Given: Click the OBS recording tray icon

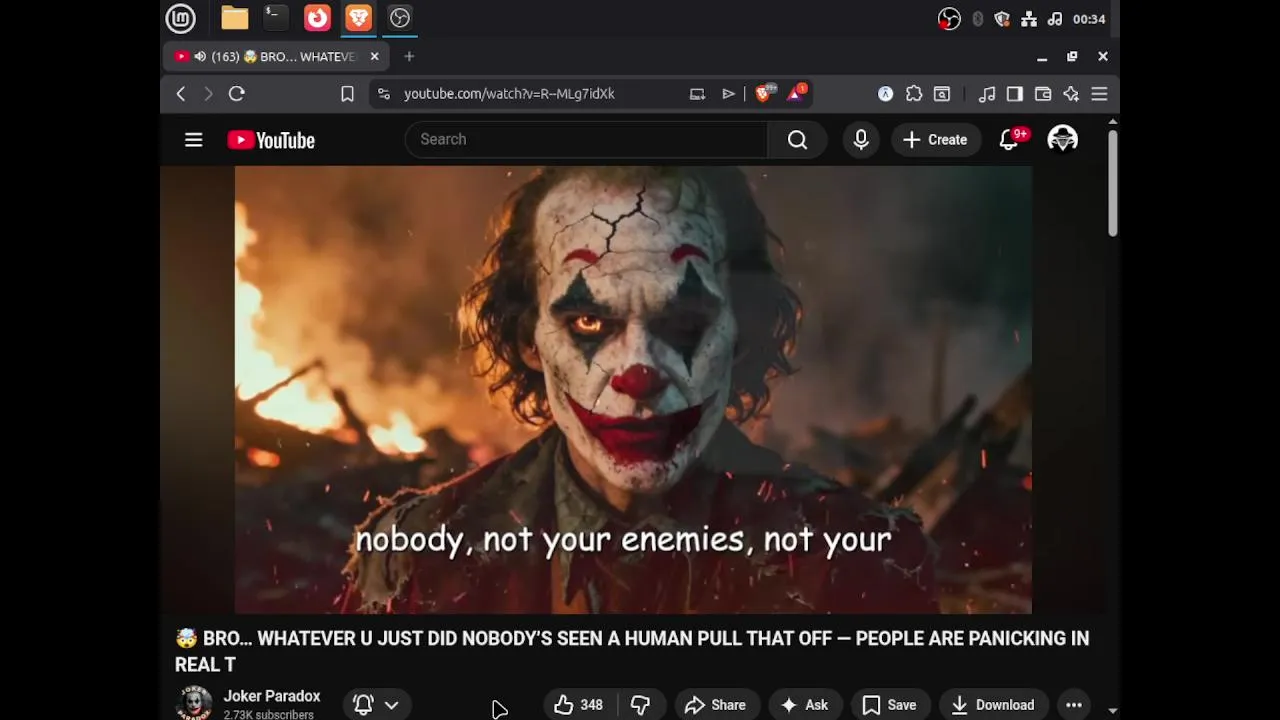Looking at the screenshot, I should click(949, 19).
